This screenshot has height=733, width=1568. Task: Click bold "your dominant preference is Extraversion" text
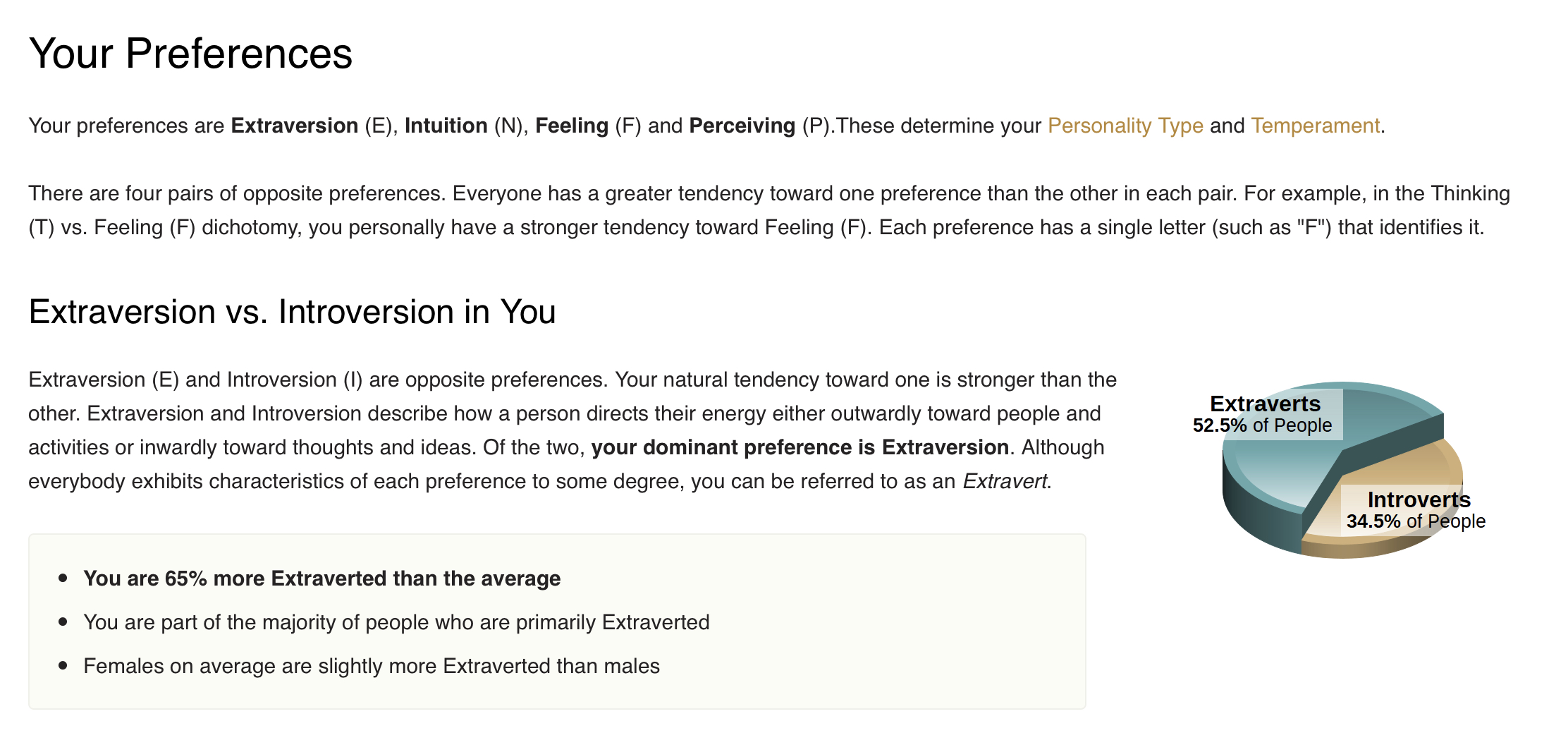pos(800,447)
